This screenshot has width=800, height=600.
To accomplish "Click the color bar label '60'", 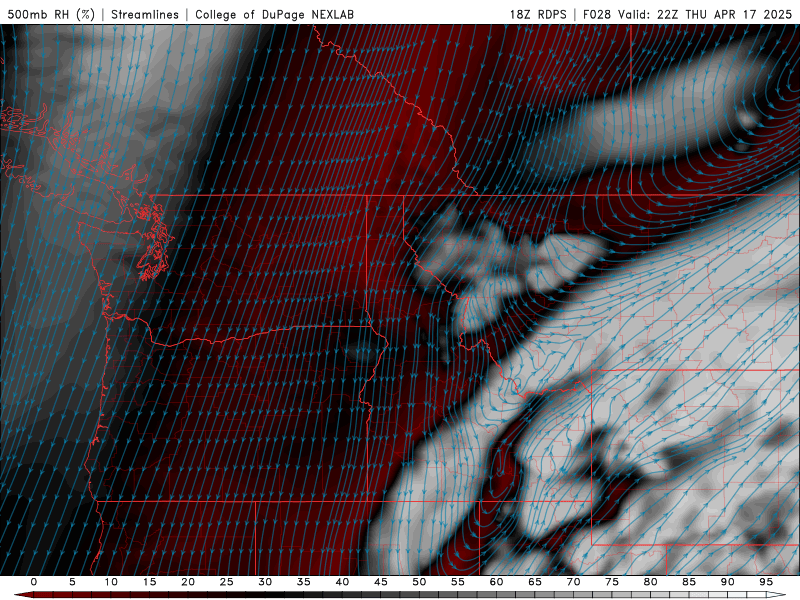I will 496,582.
